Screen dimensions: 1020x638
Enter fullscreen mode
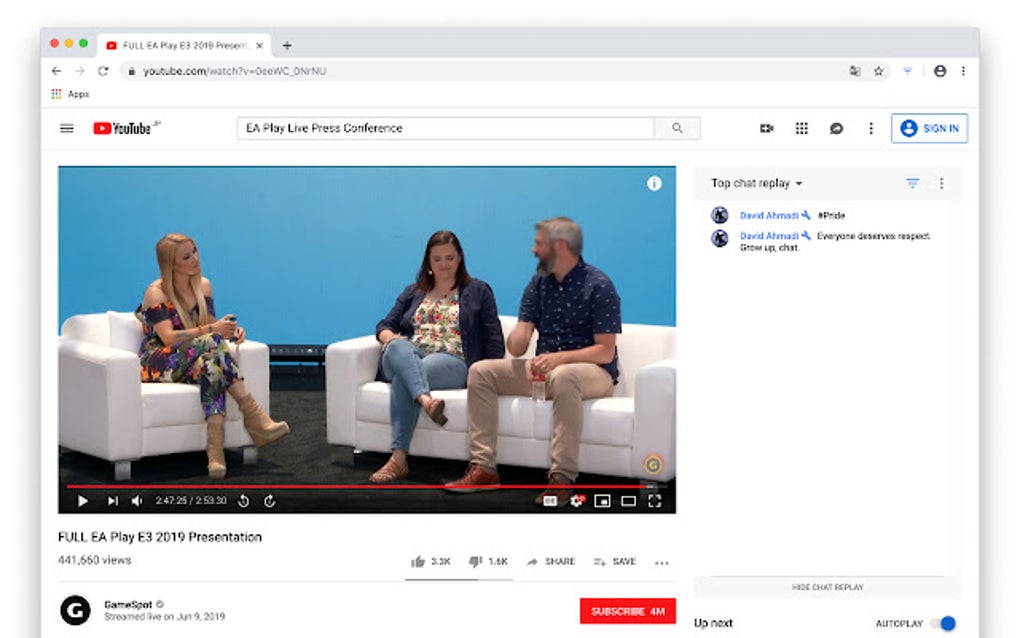(x=654, y=500)
